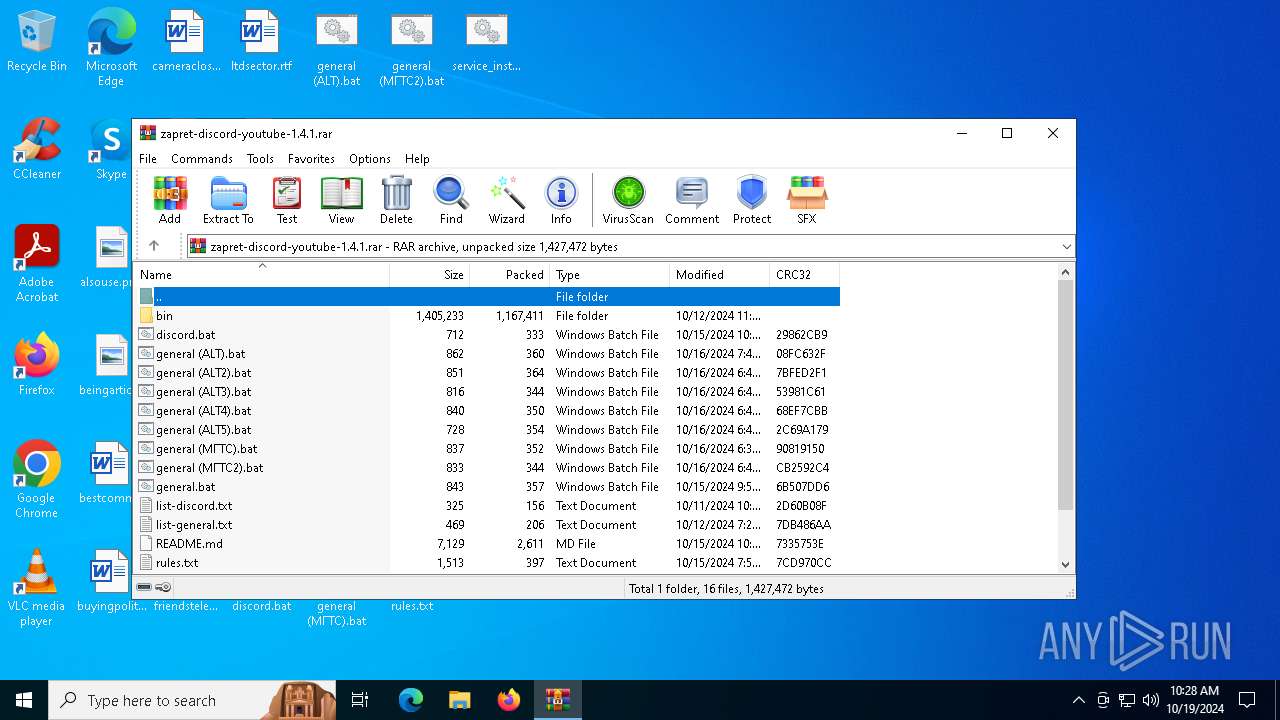This screenshot has width=1280, height=720.
Task: Sort by the Packed column header
Action: (510, 274)
